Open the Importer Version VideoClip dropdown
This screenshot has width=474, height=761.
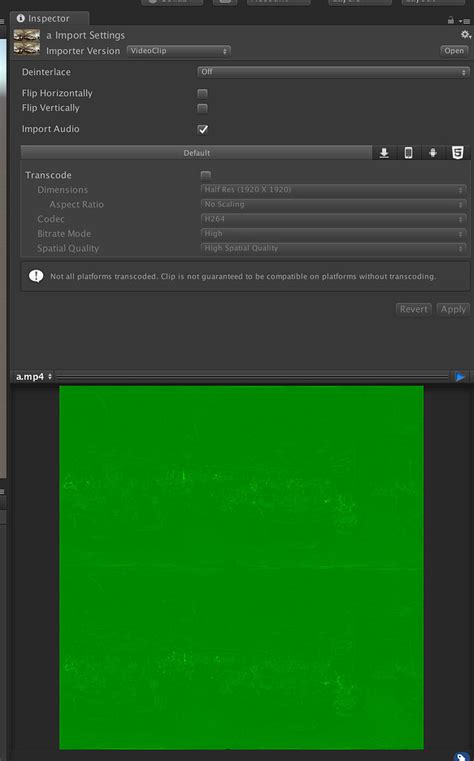[x=179, y=51]
